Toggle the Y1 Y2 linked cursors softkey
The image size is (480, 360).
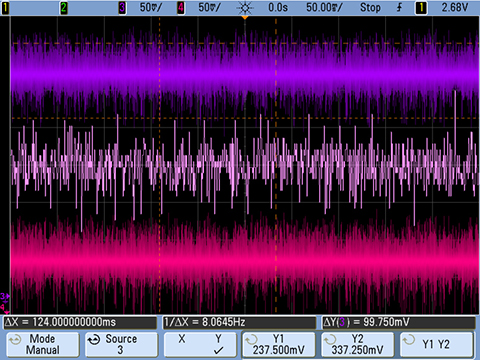click(436, 345)
